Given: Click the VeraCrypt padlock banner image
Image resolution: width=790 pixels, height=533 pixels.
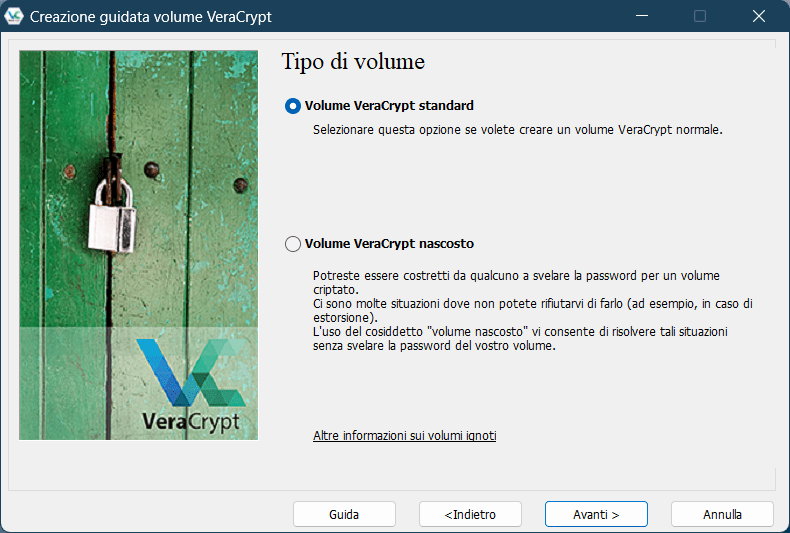Looking at the screenshot, I should [139, 245].
